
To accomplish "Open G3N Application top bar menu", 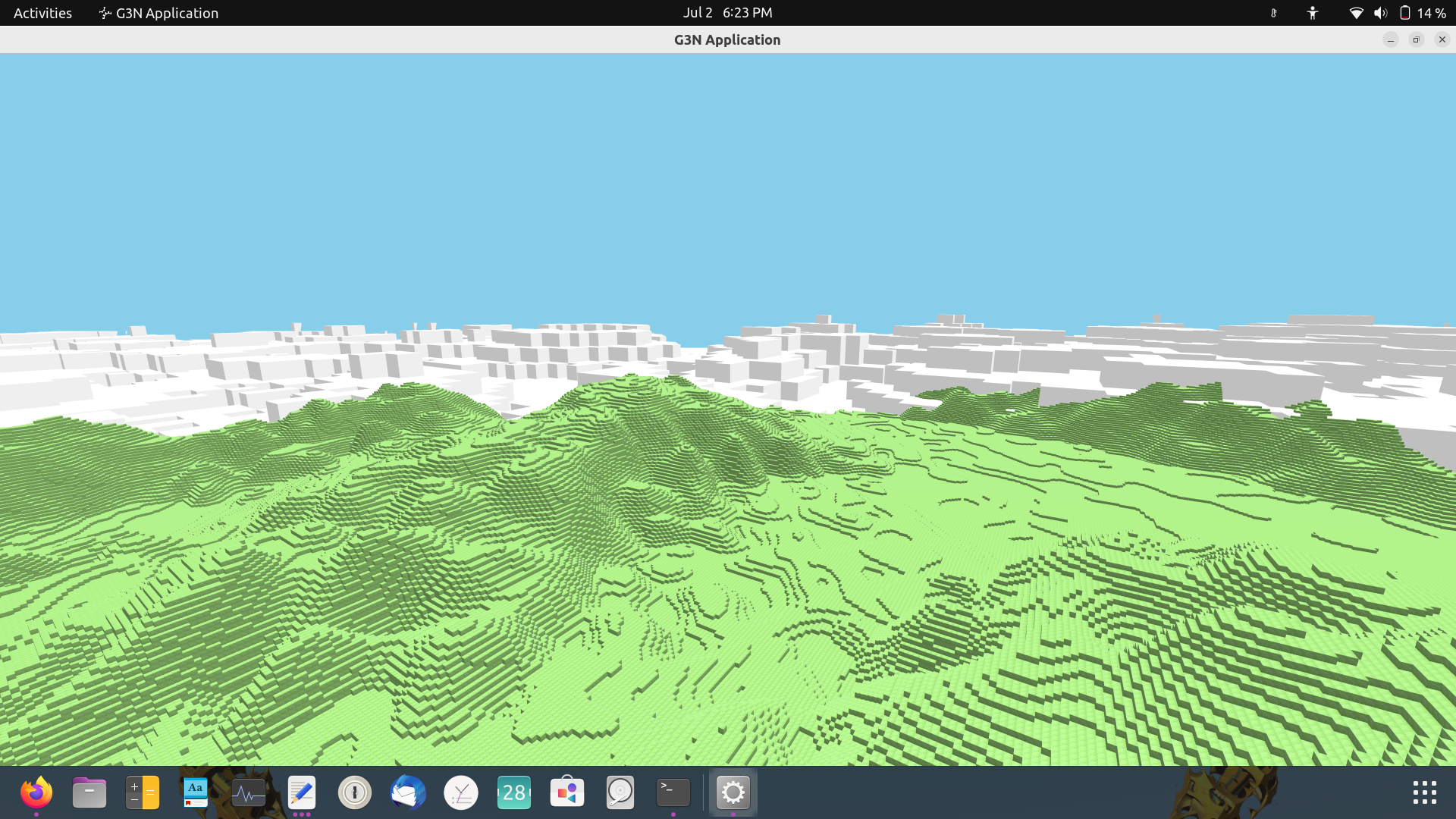I will click(159, 13).
